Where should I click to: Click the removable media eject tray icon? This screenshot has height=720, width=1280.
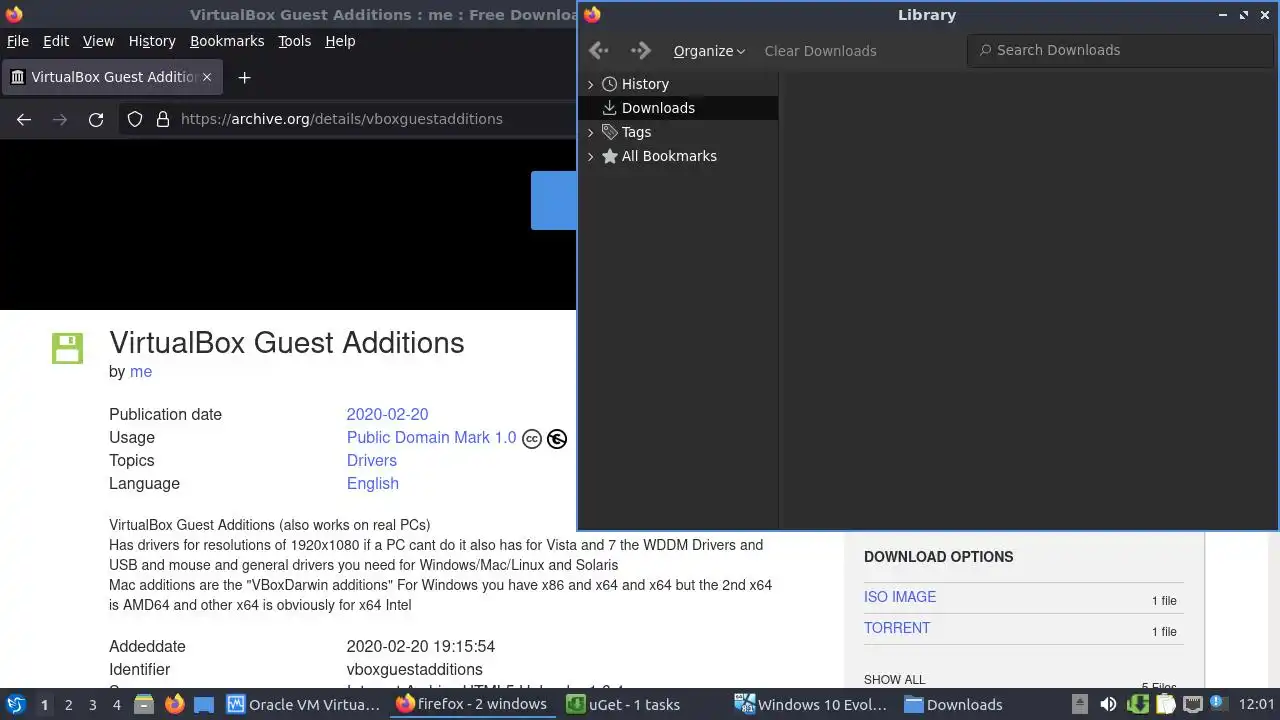pyautogui.click(x=1080, y=704)
